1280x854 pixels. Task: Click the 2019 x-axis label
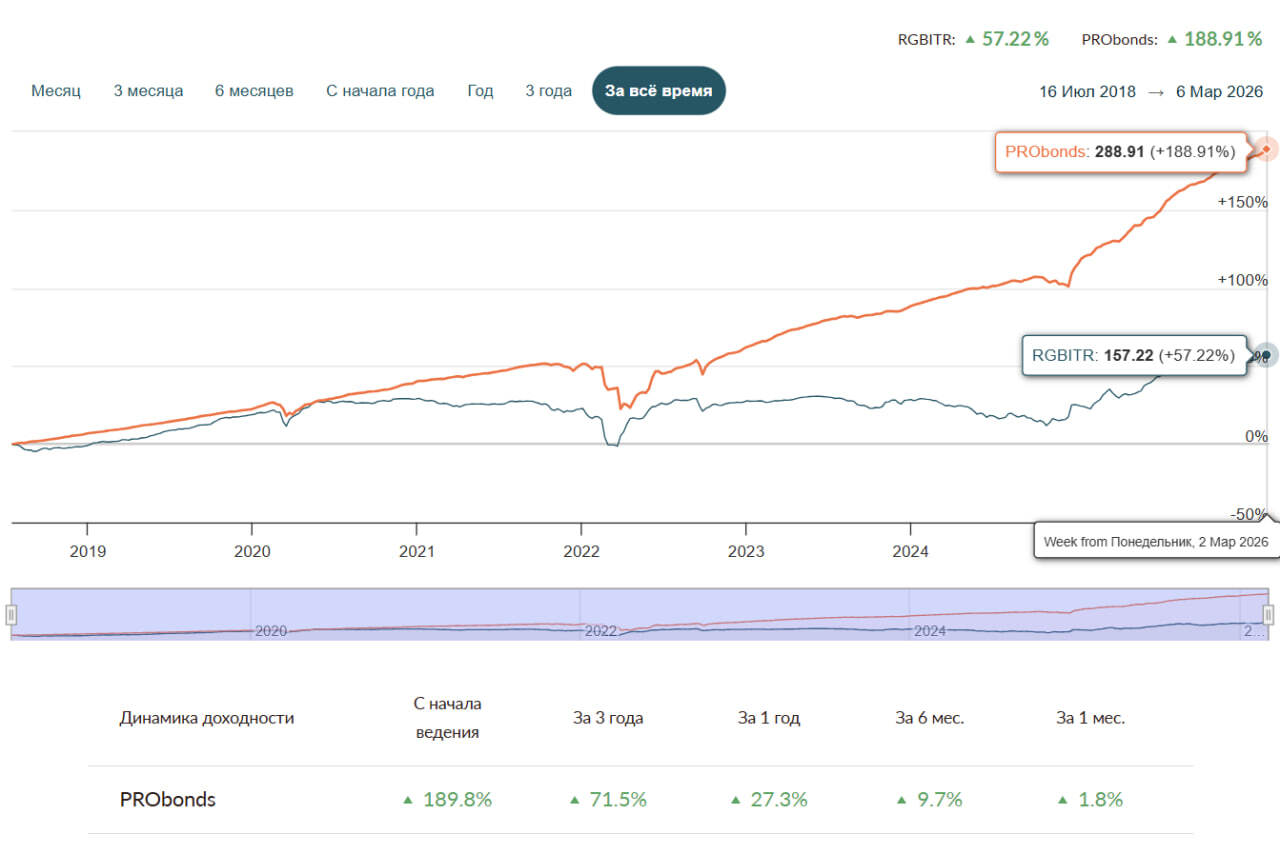tap(87, 551)
